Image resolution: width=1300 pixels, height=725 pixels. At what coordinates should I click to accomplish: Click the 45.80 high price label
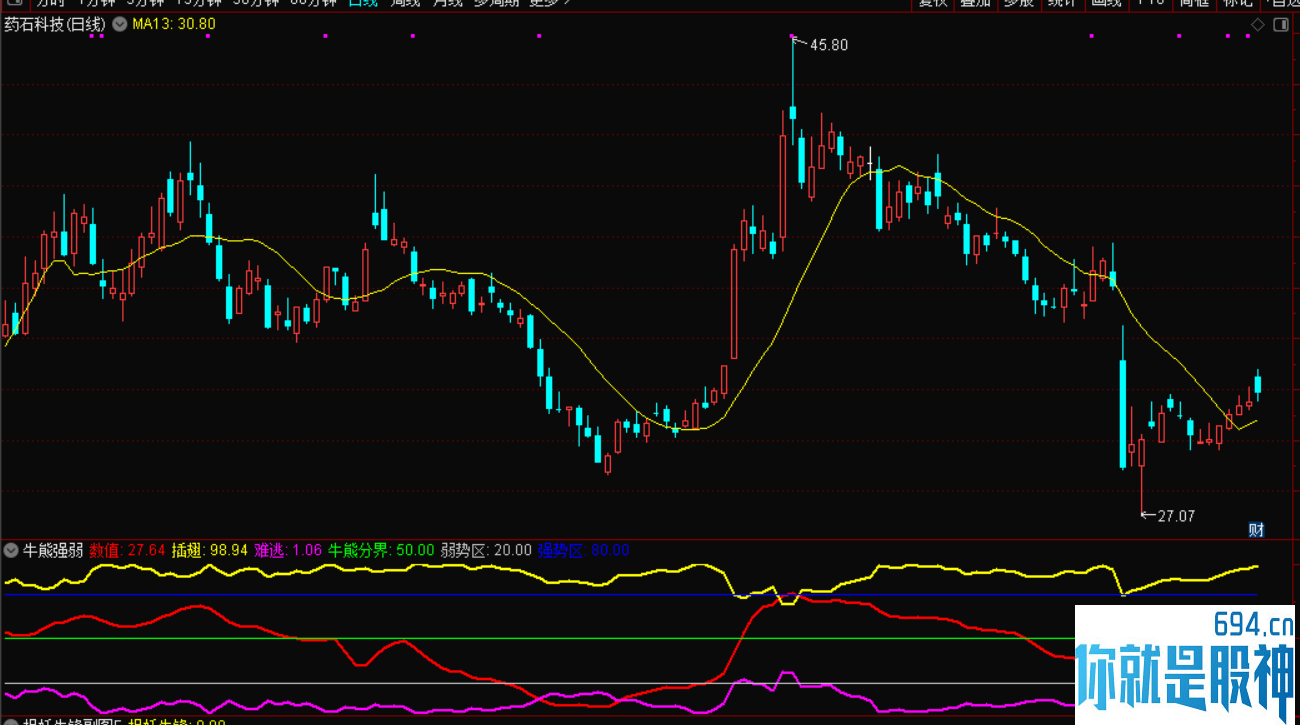click(829, 45)
